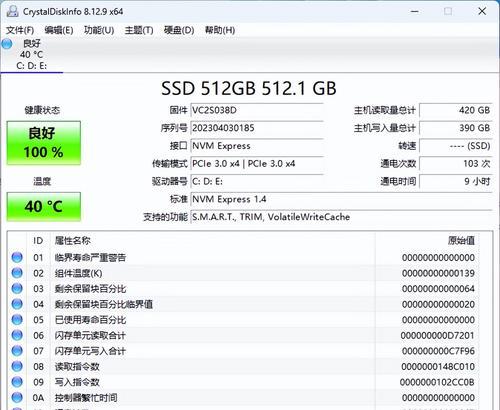The image size is (500, 410).
Task: Click the status orb for attribute 04
Action: (x=17, y=304)
